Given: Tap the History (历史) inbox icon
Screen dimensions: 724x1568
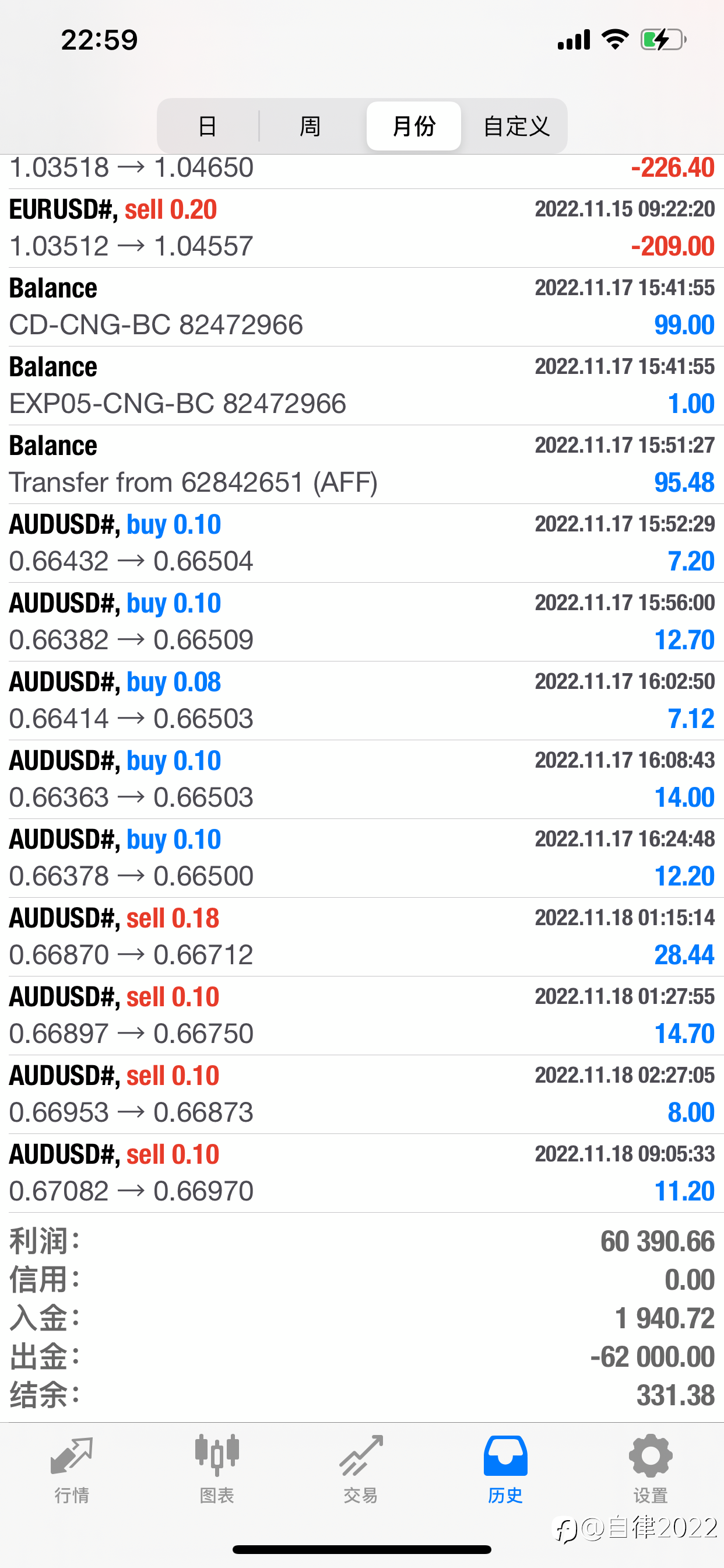Looking at the screenshot, I should click(505, 1456).
